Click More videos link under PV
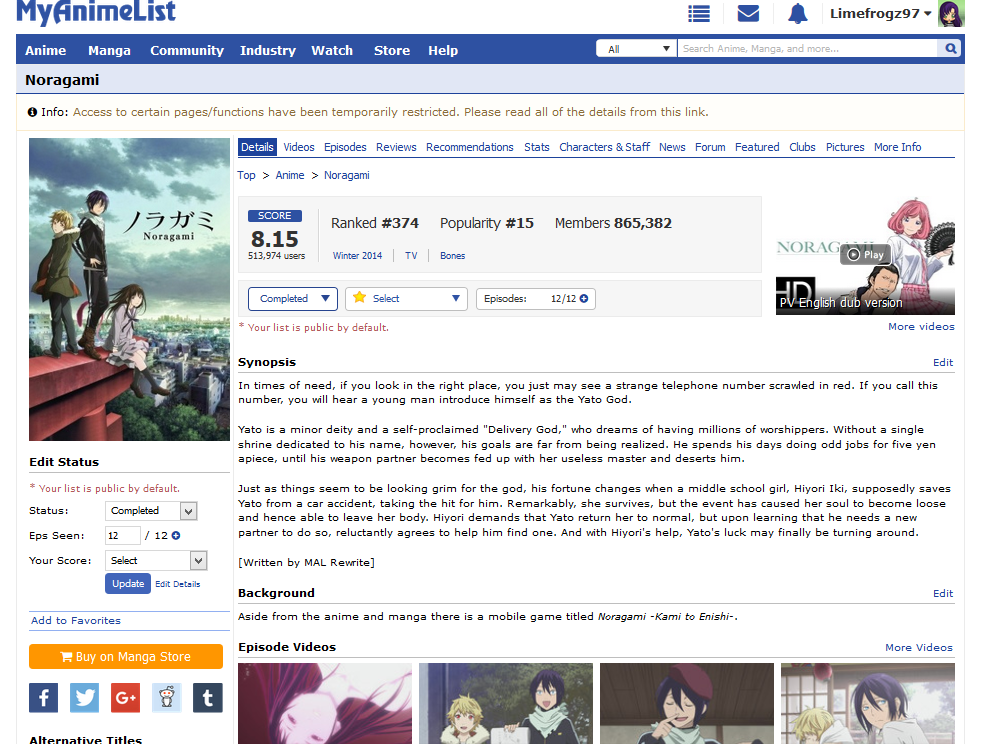Image resolution: width=983 pixels, height=744 pixels. [x=922, y=327]
